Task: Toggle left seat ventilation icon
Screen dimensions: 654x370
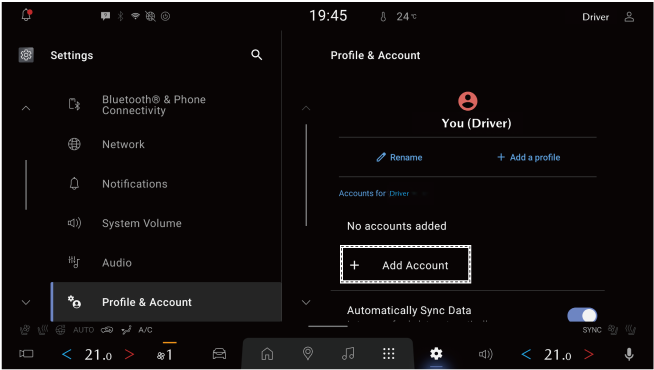Action: click(x=25, y=330)
